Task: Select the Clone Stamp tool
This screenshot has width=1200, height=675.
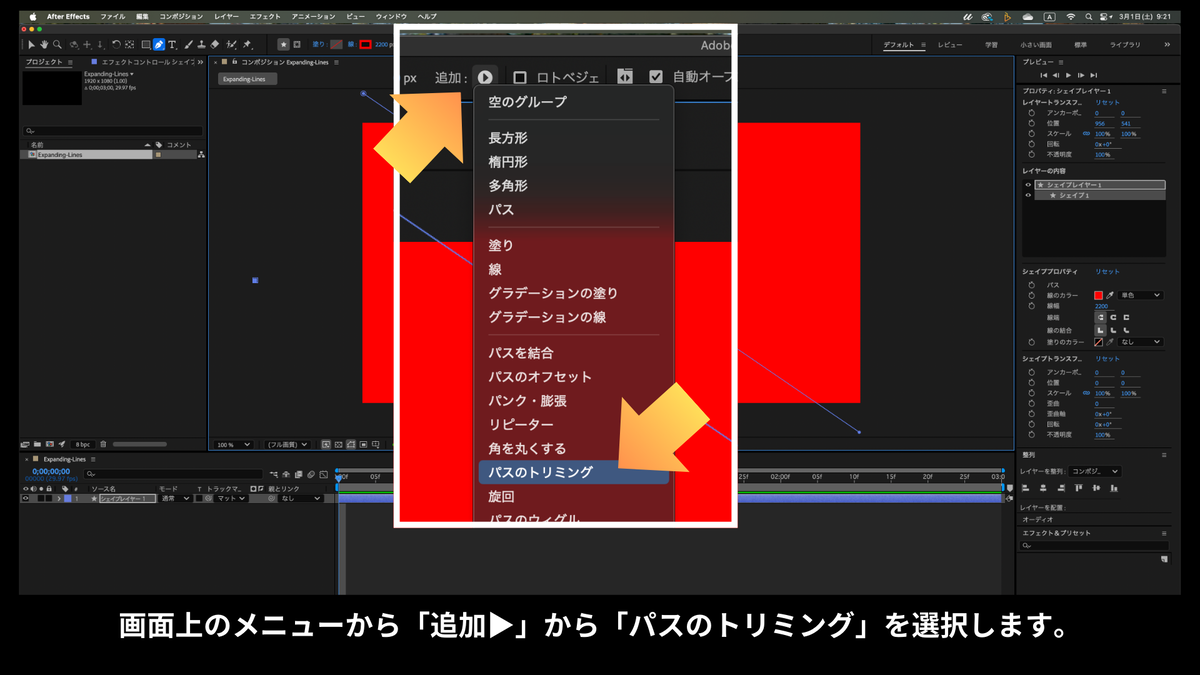Action: pyautogui.click(x=201, y=44)
